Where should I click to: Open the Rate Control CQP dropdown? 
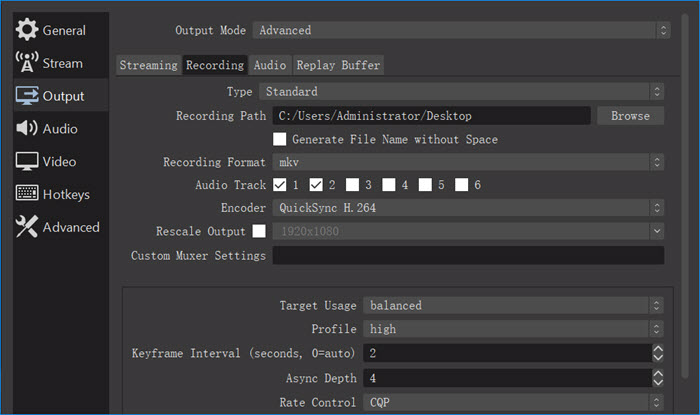tap(513, 403)
